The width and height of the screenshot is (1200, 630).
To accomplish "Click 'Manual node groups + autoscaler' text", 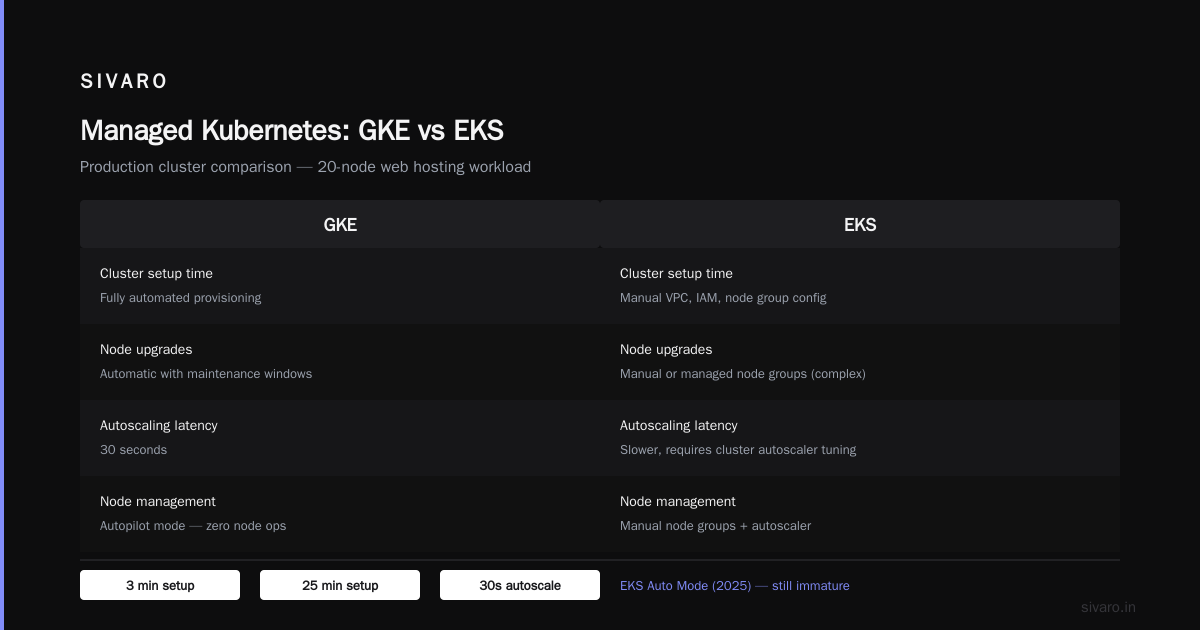I will [715, 526].
